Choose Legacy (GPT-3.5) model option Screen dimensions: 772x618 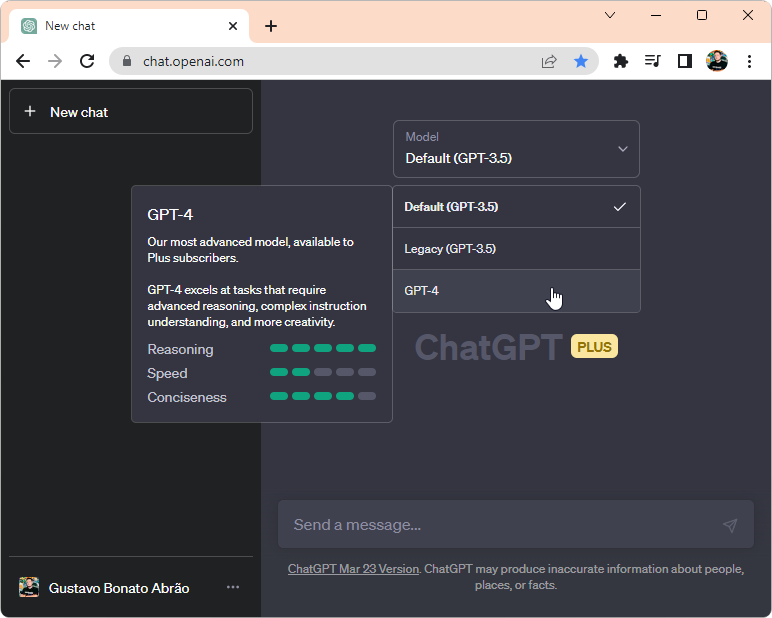[516, 249]
